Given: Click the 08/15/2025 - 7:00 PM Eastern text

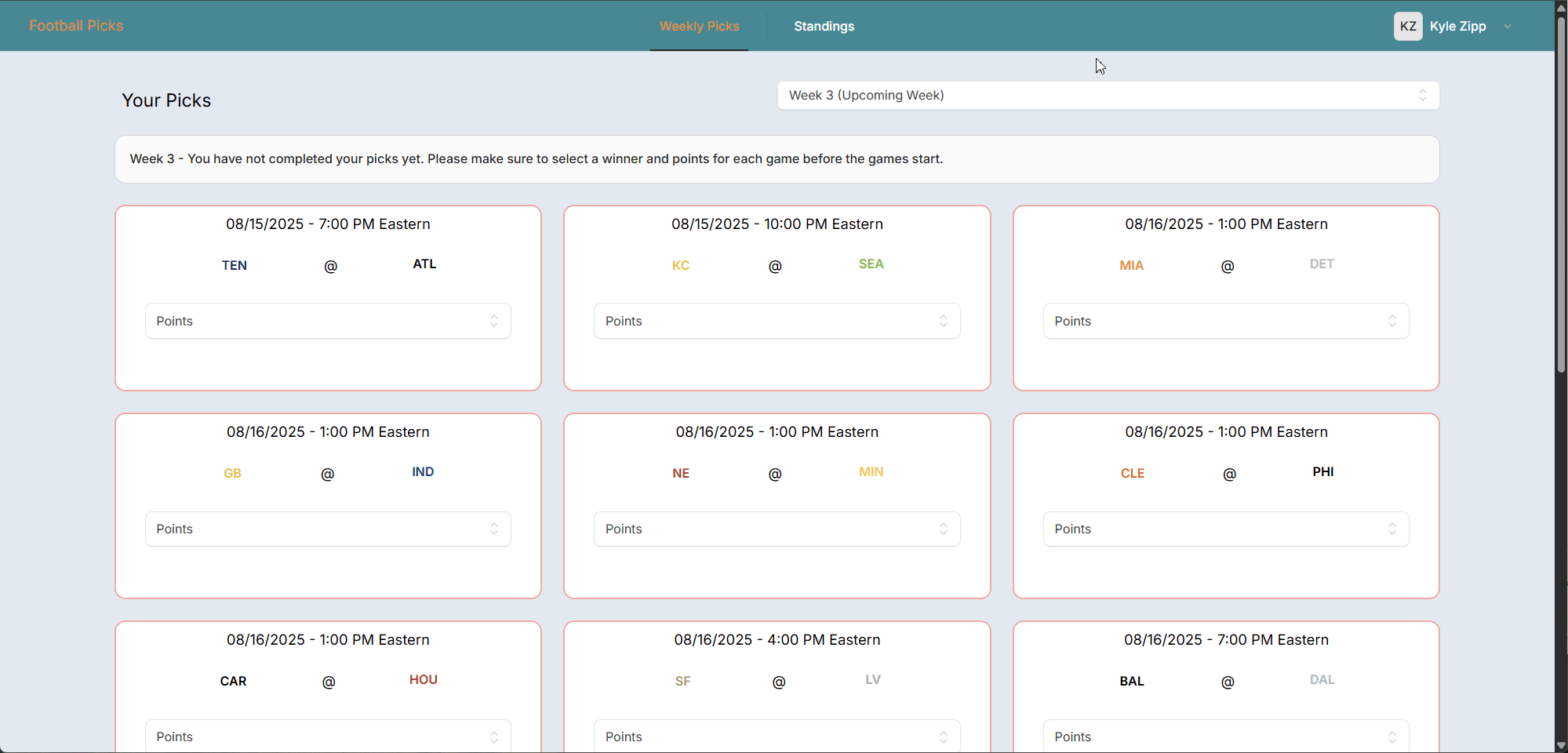Looking at the screenshot, I should pyautogui.click(x=328, y=224).
